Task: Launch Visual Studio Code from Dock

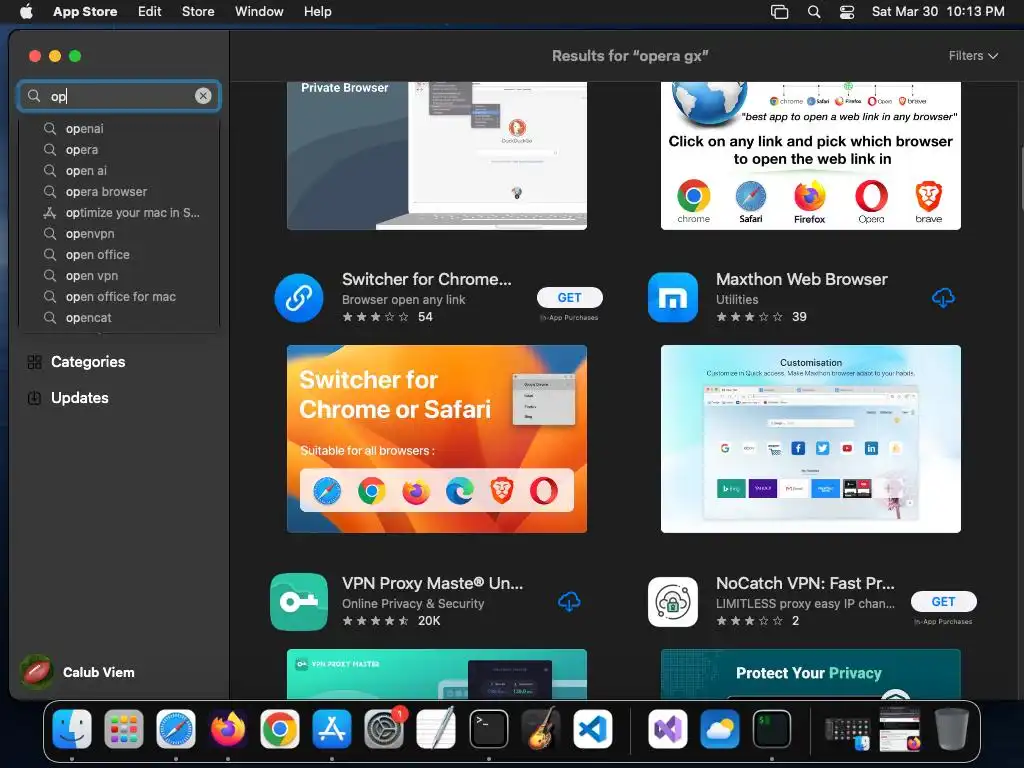Action: point(593,729)
